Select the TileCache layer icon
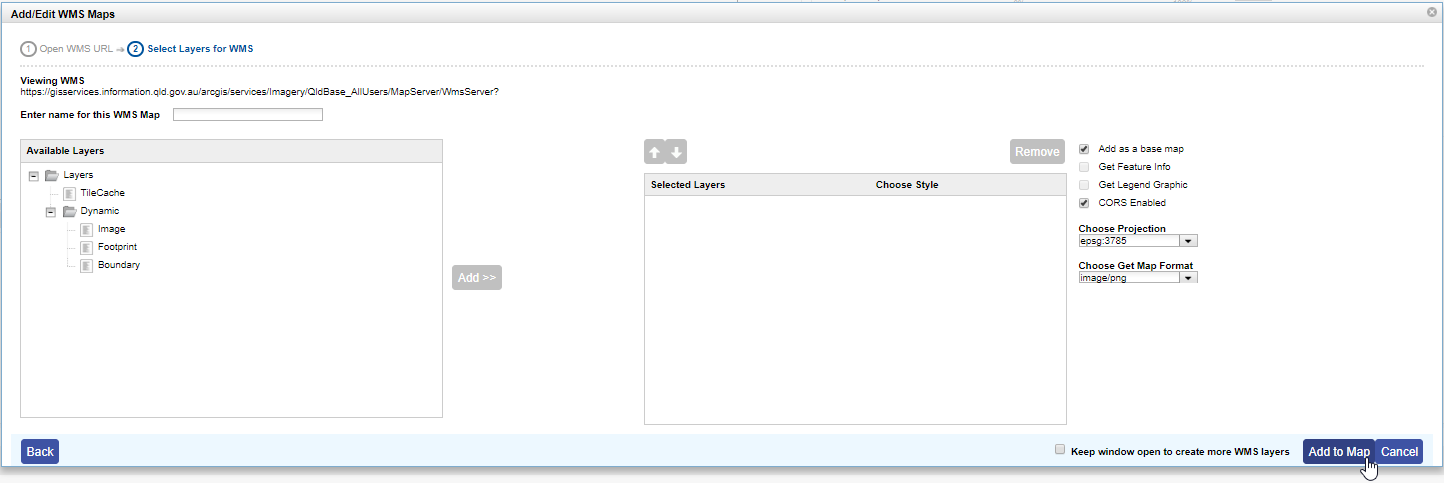The width and height of the screenshot is (1444, 483). pyautogui.click(x=69, y=193)
